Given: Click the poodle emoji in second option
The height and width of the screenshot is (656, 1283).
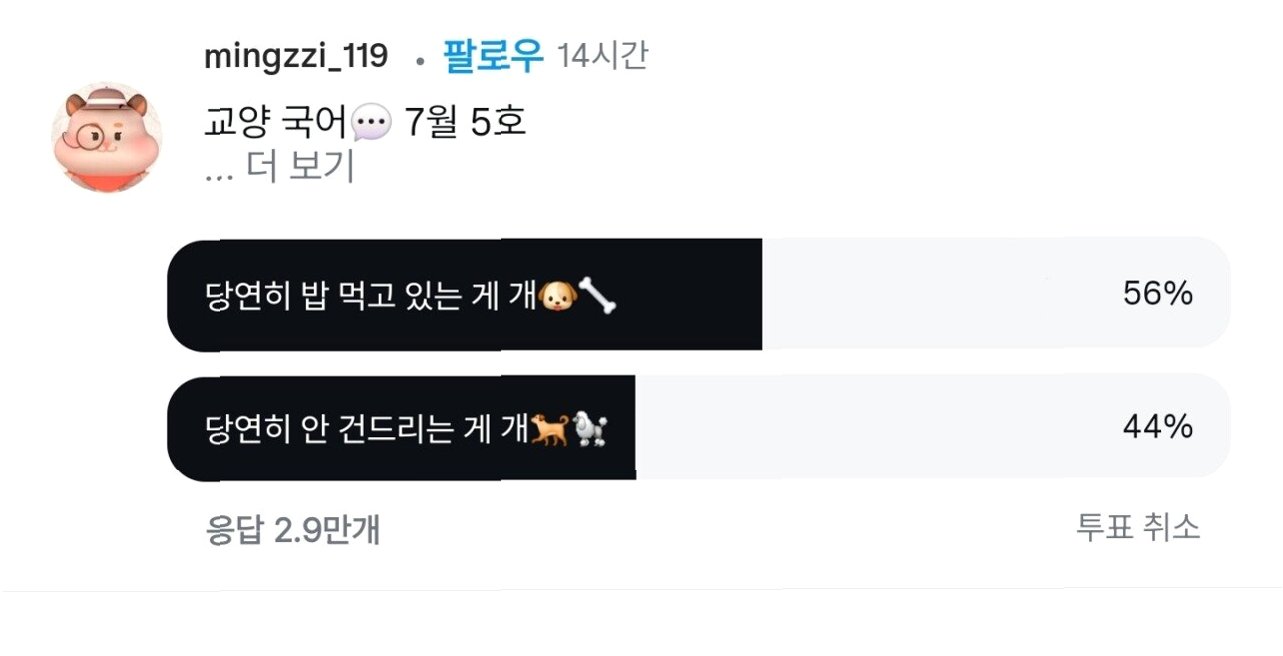Looking at the screenshot, I should point(590,430).
